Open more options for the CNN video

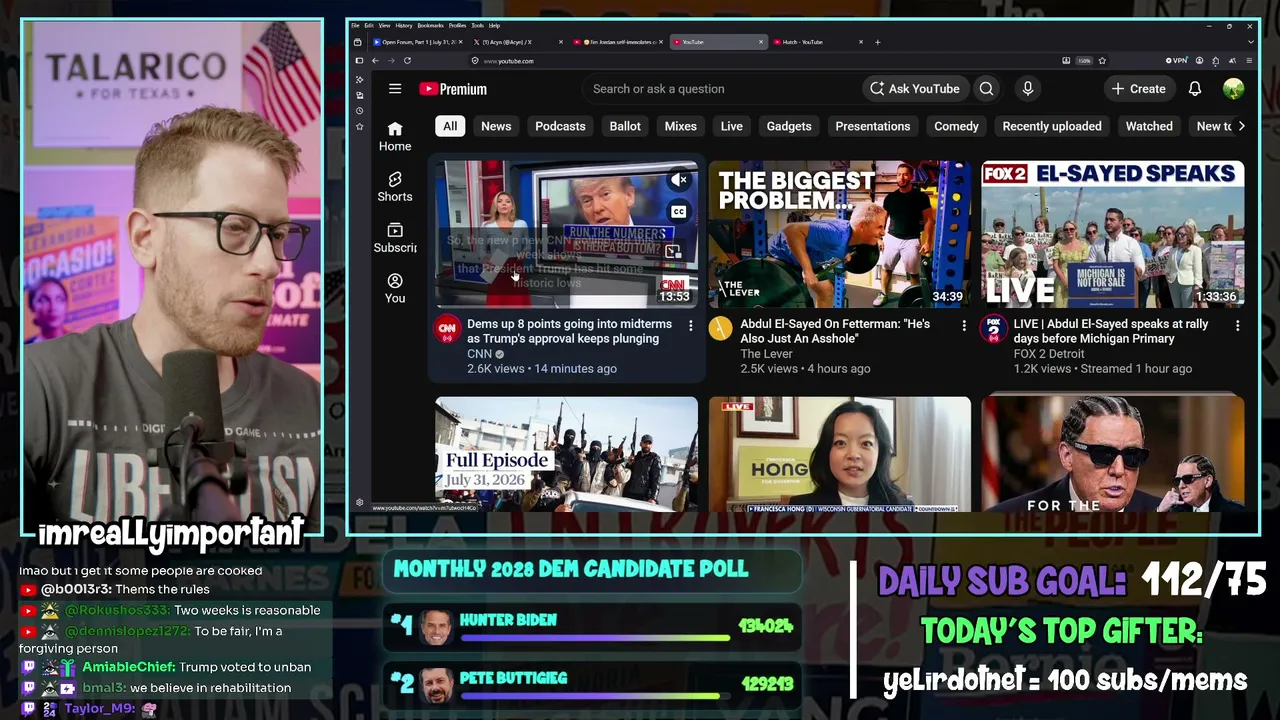690,325
